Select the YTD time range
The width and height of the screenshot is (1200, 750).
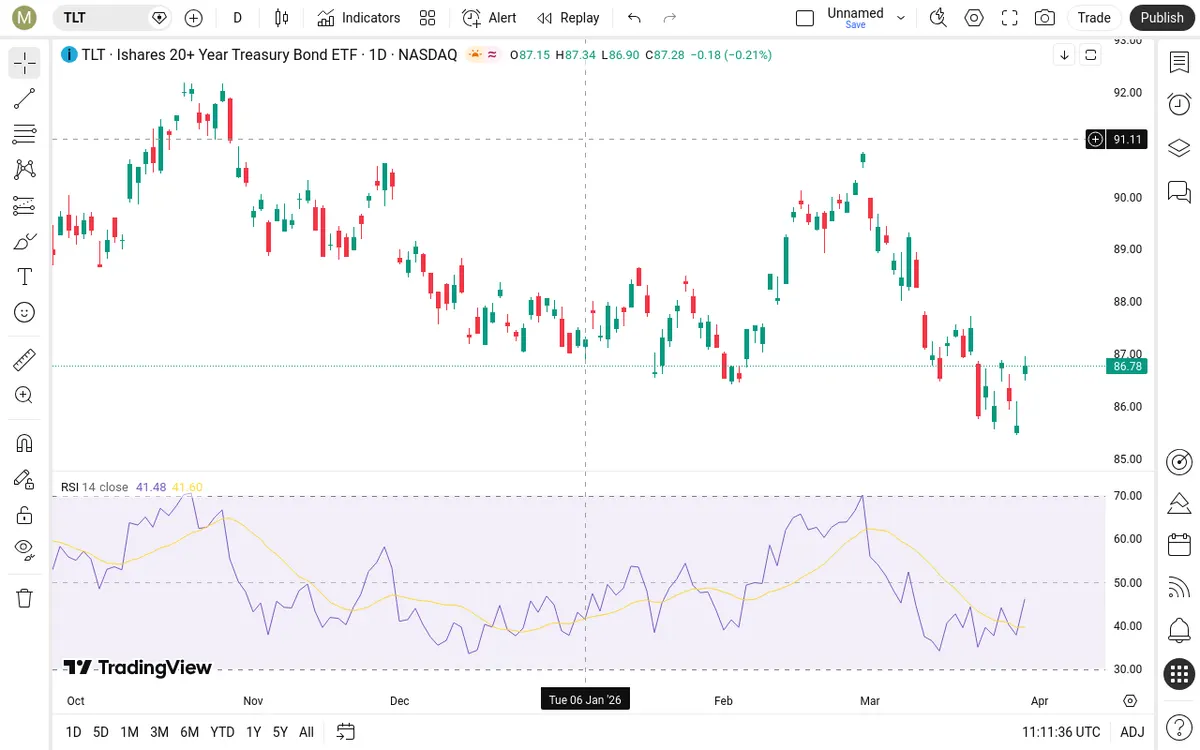[x=222, y=732]
